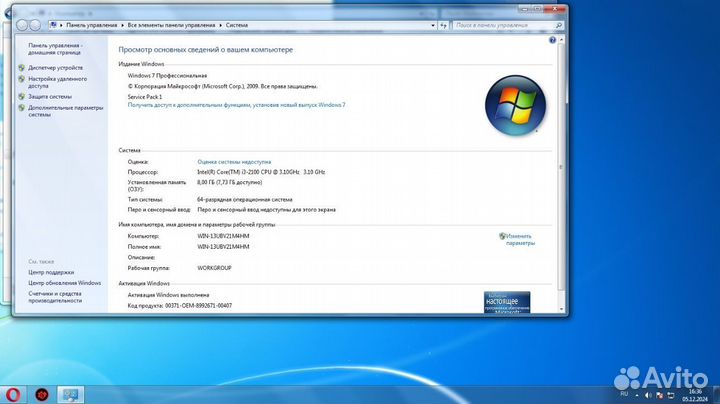Click the navigation Forward button
Viewport: 720px width, 404px height.
(x=35, y=25)
